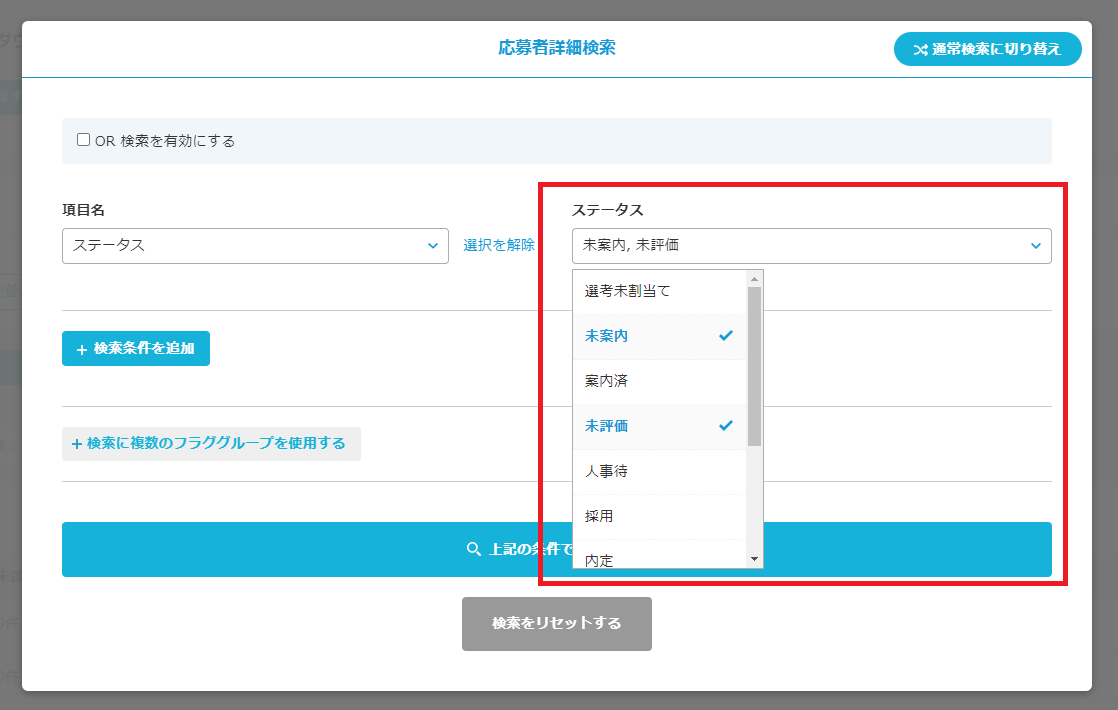Click the shuffle icon in 通常検索に切り替え button

coord(920,49)
